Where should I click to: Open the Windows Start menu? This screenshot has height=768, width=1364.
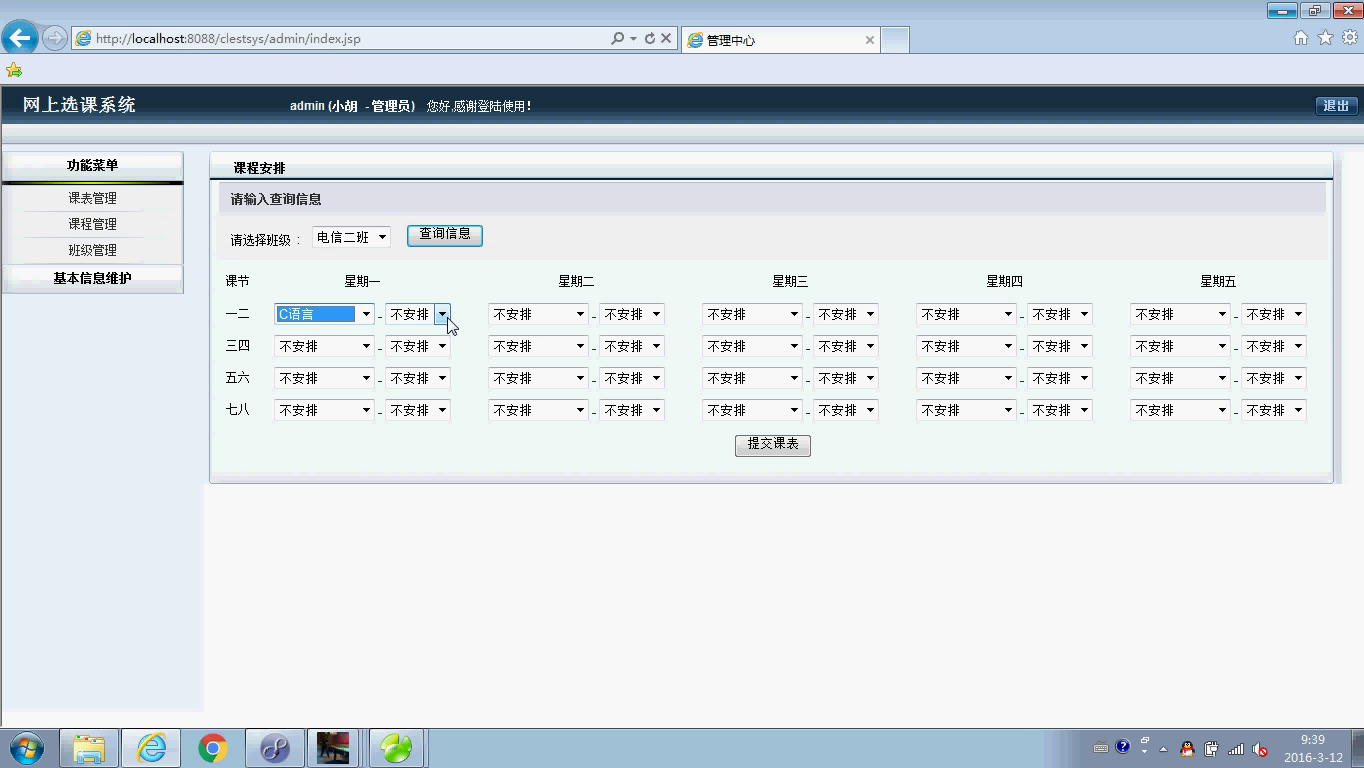pyautogui.click(x=26, y=748)
